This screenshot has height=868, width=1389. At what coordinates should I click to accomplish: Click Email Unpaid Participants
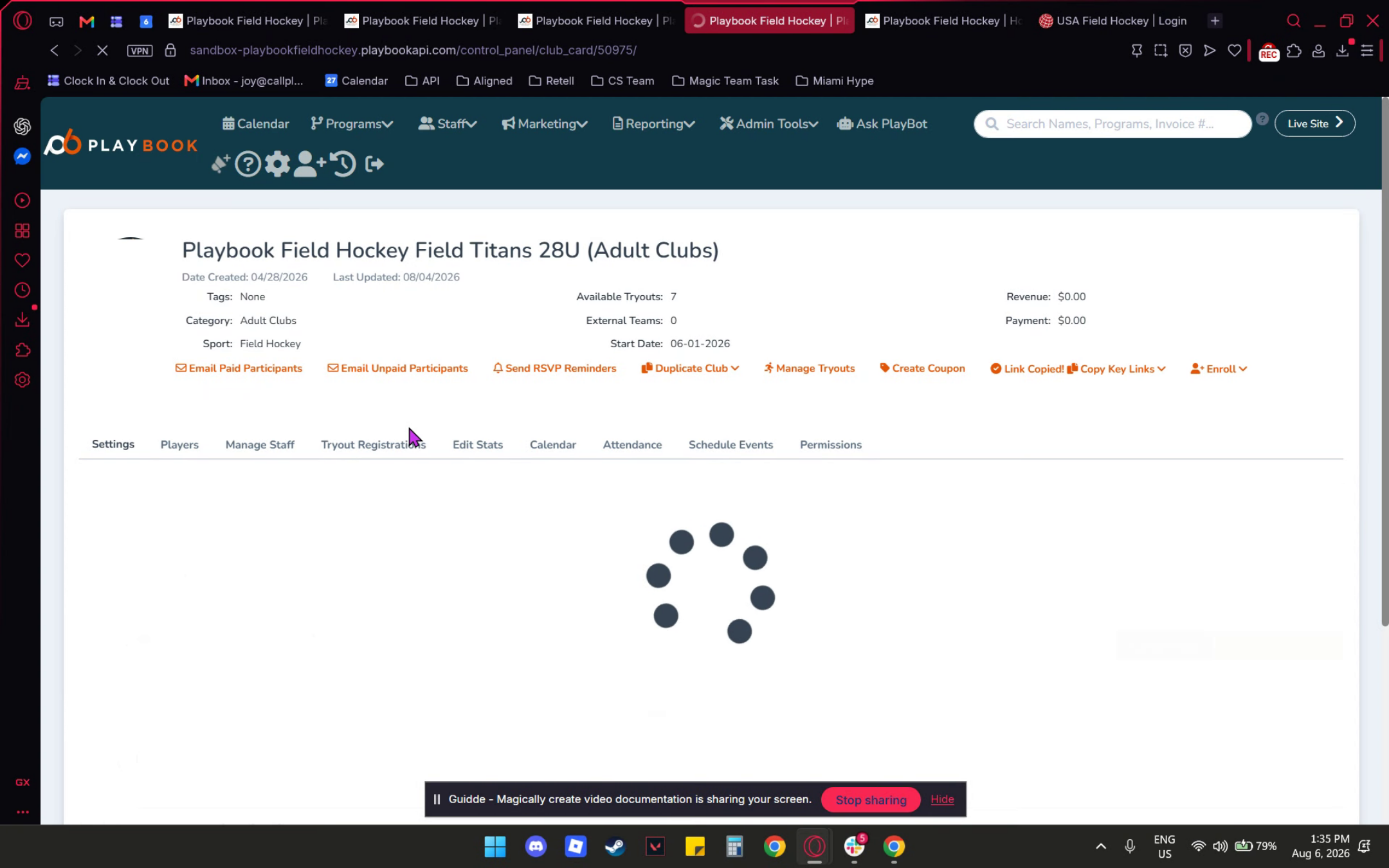[x=397, y=368]
